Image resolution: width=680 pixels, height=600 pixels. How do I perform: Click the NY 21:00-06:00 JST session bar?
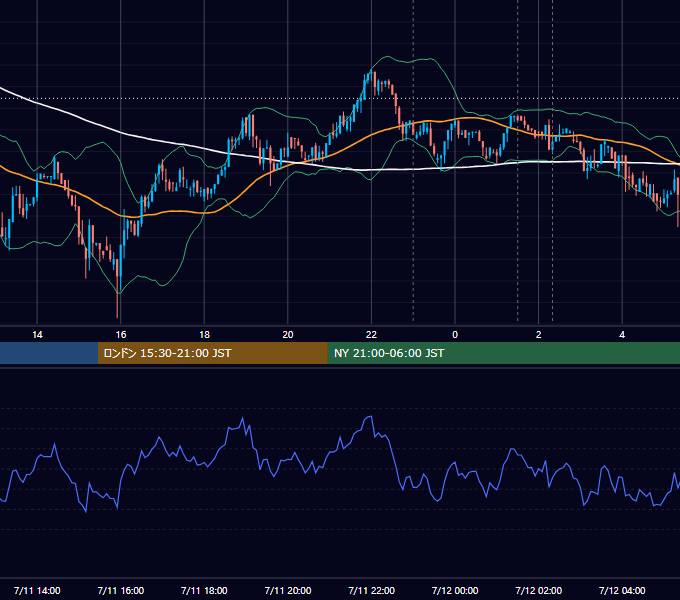pyautogui.click(x=503, y=353)
